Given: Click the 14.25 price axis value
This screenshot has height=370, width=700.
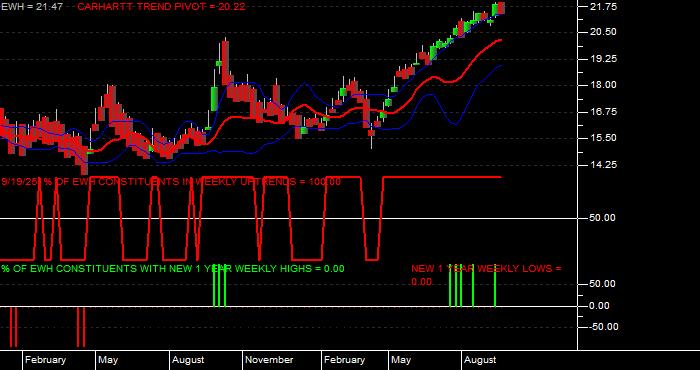Looking at the screenshot, I should point(604,165).
